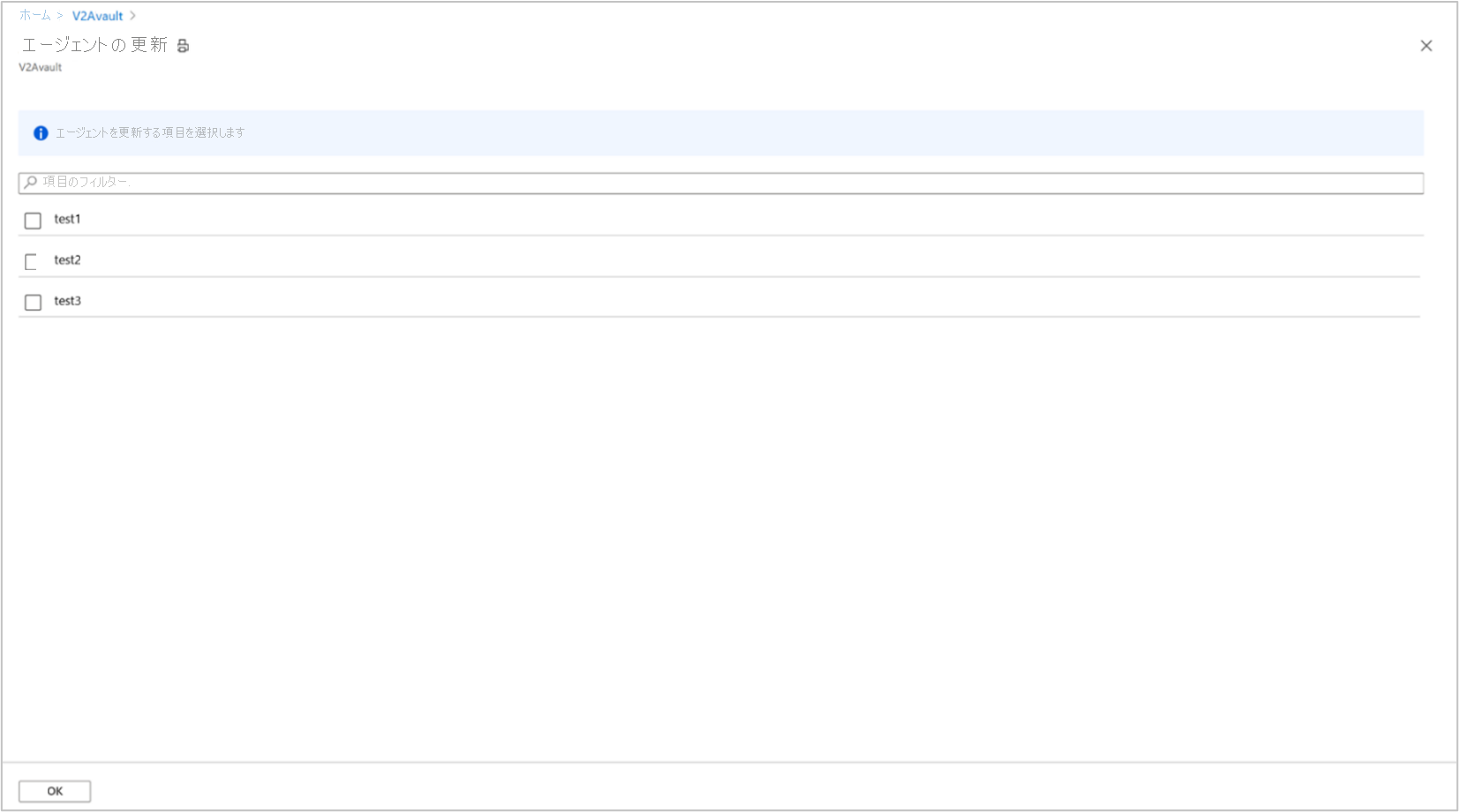Click the blue info icon in banner
The height and width of the screenshot is (812, 1459).
point(41,133)
